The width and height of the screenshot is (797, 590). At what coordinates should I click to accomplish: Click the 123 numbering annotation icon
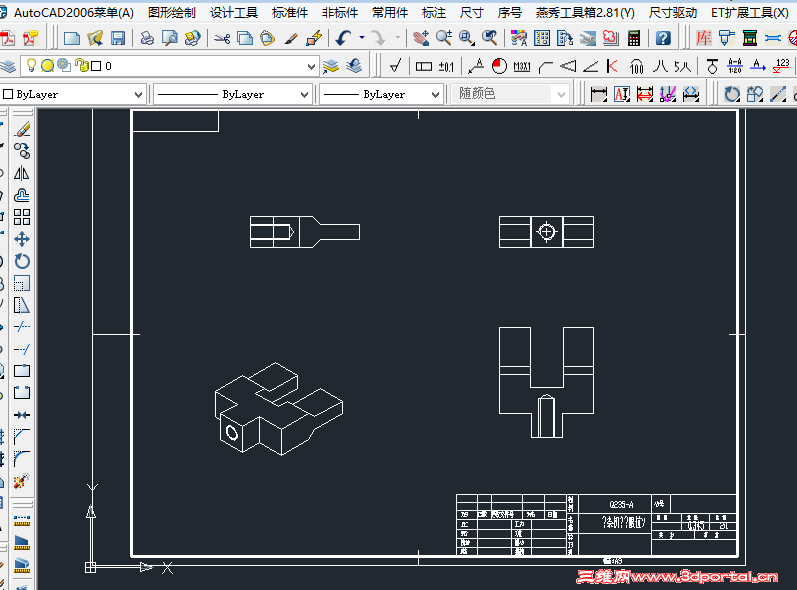point(781,66)
